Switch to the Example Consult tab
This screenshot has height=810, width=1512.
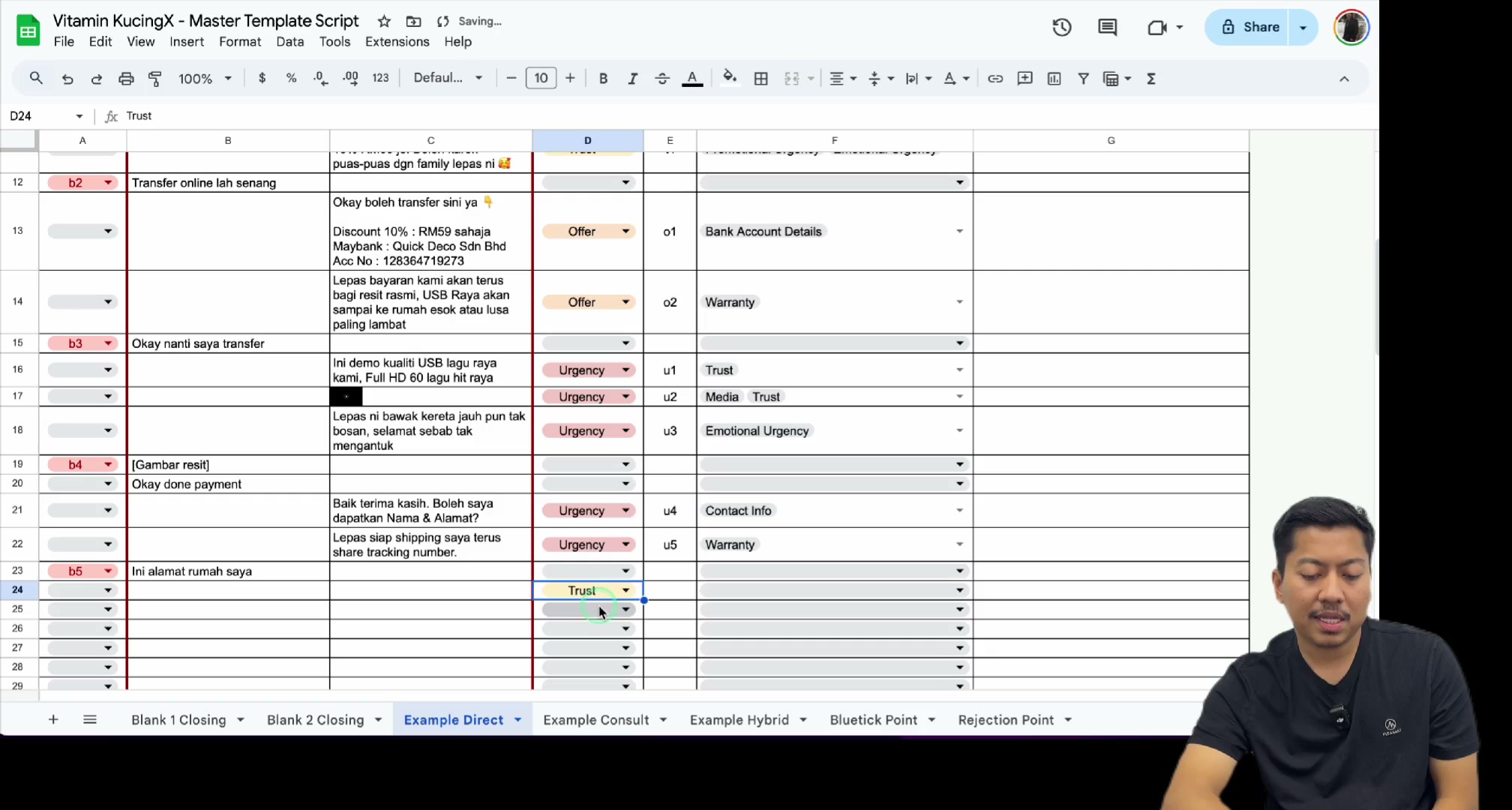coord(595,719)
